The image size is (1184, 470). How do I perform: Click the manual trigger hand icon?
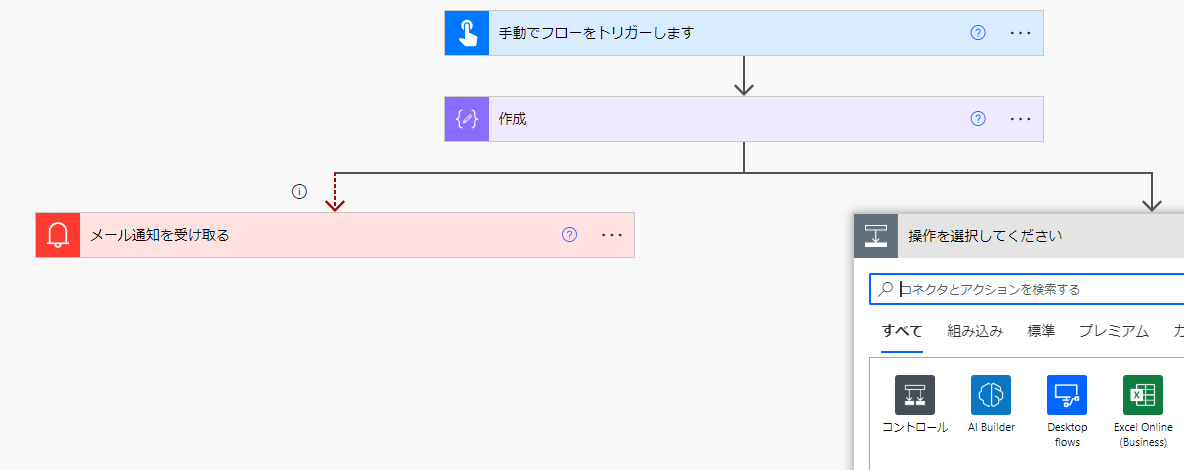click(467, 33)
